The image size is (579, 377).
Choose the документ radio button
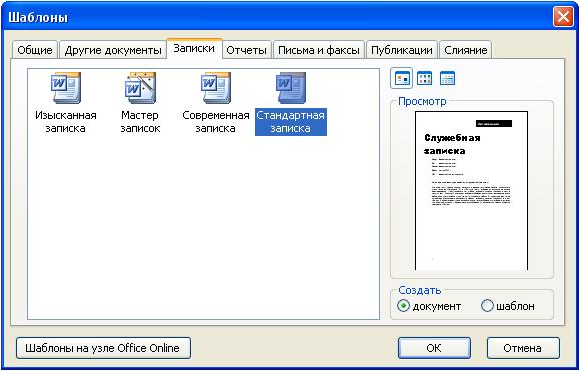tap(403, 306)
